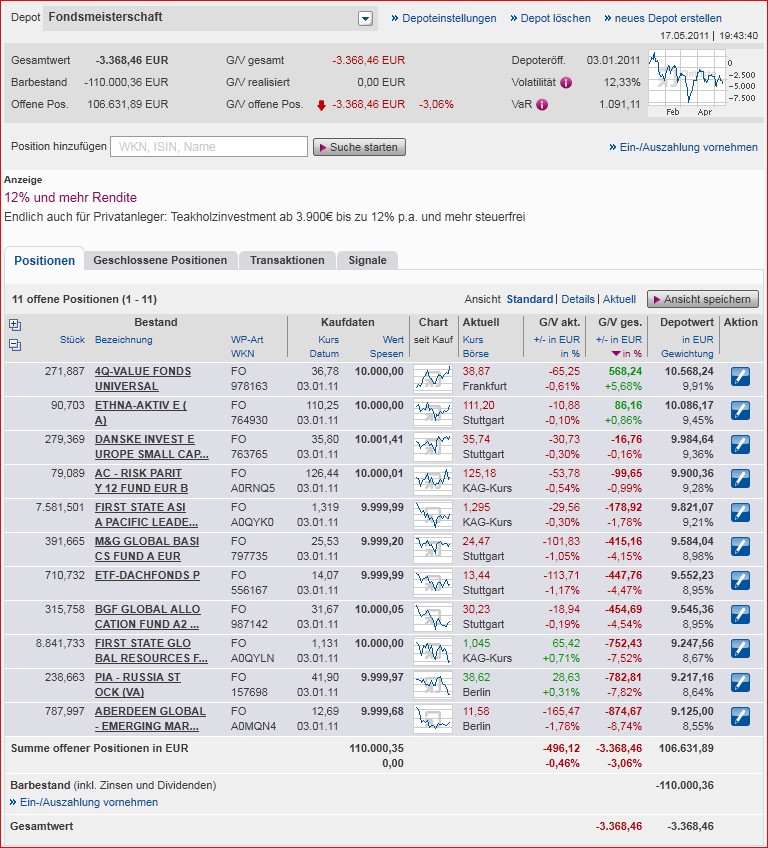Select the Standard view
This screenshot has height=848, width=768.
(x=529, y=299)
